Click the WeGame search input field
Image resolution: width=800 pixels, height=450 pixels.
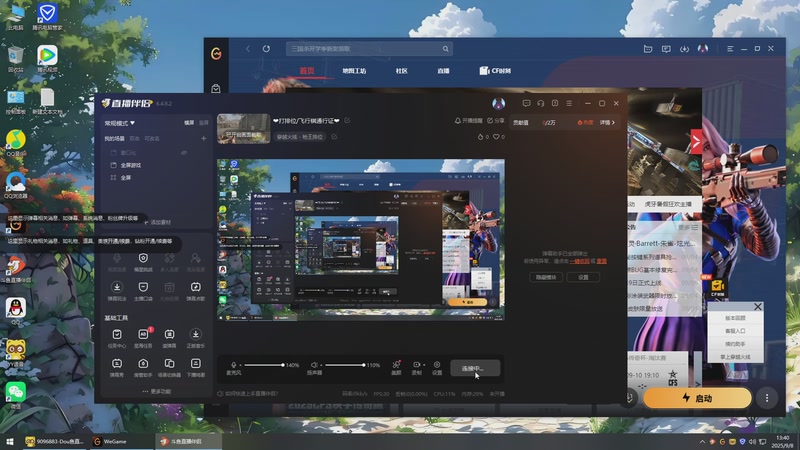369,49
